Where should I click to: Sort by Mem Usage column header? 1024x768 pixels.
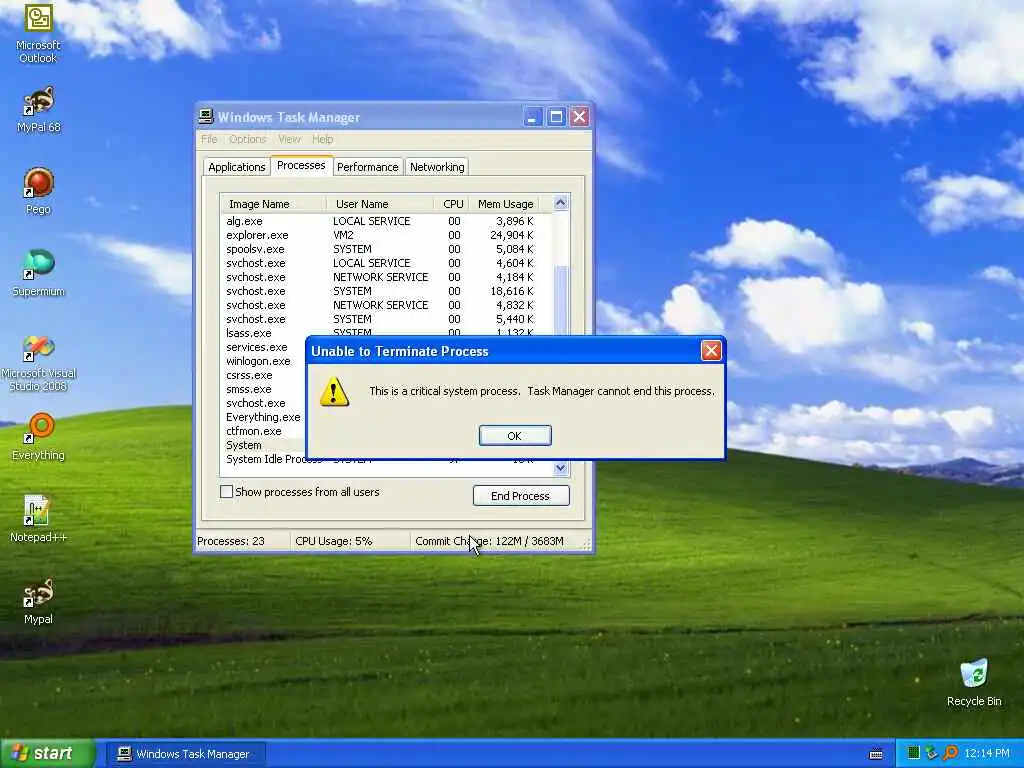505,204
